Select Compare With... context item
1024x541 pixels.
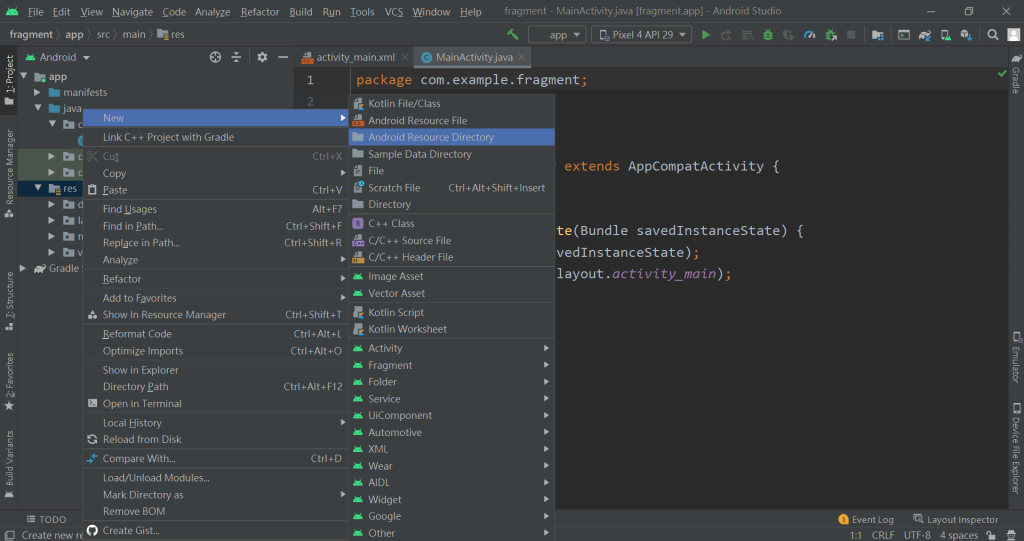216,459
